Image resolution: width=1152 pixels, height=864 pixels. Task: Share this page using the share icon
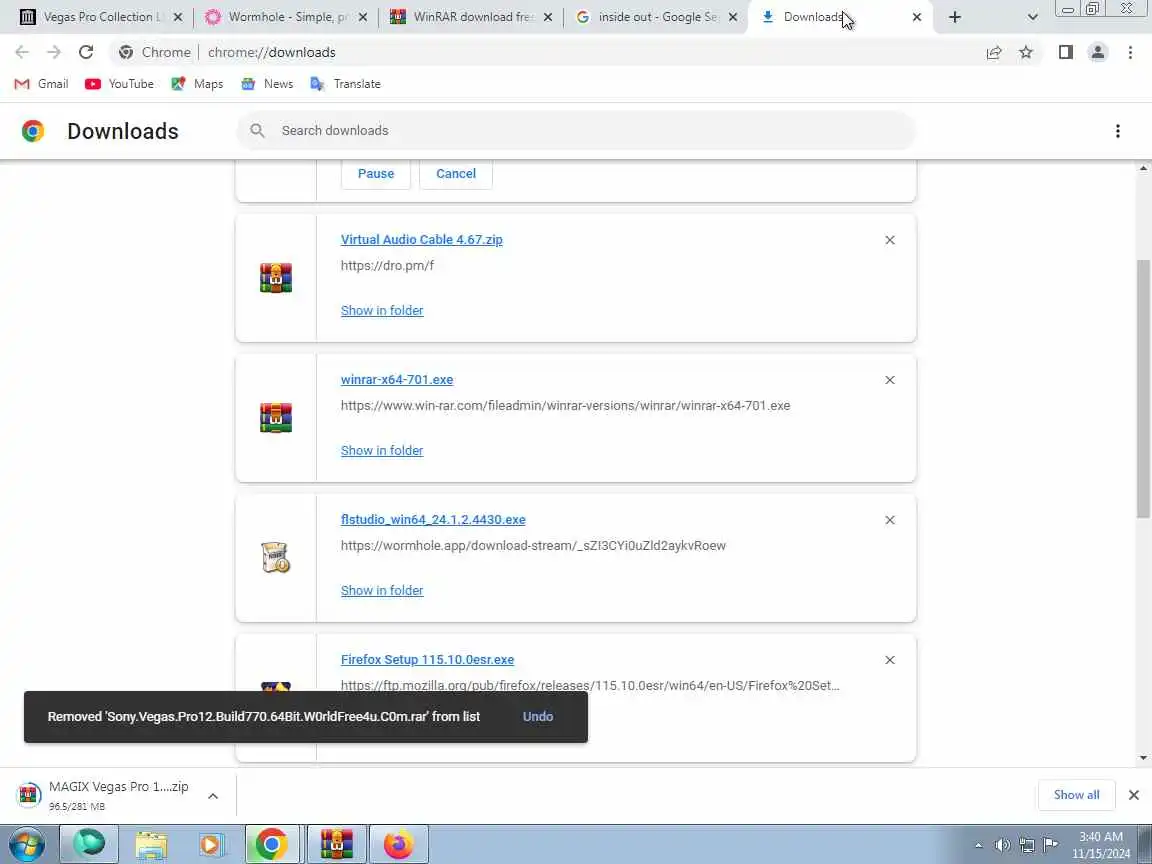coord(994,52)
